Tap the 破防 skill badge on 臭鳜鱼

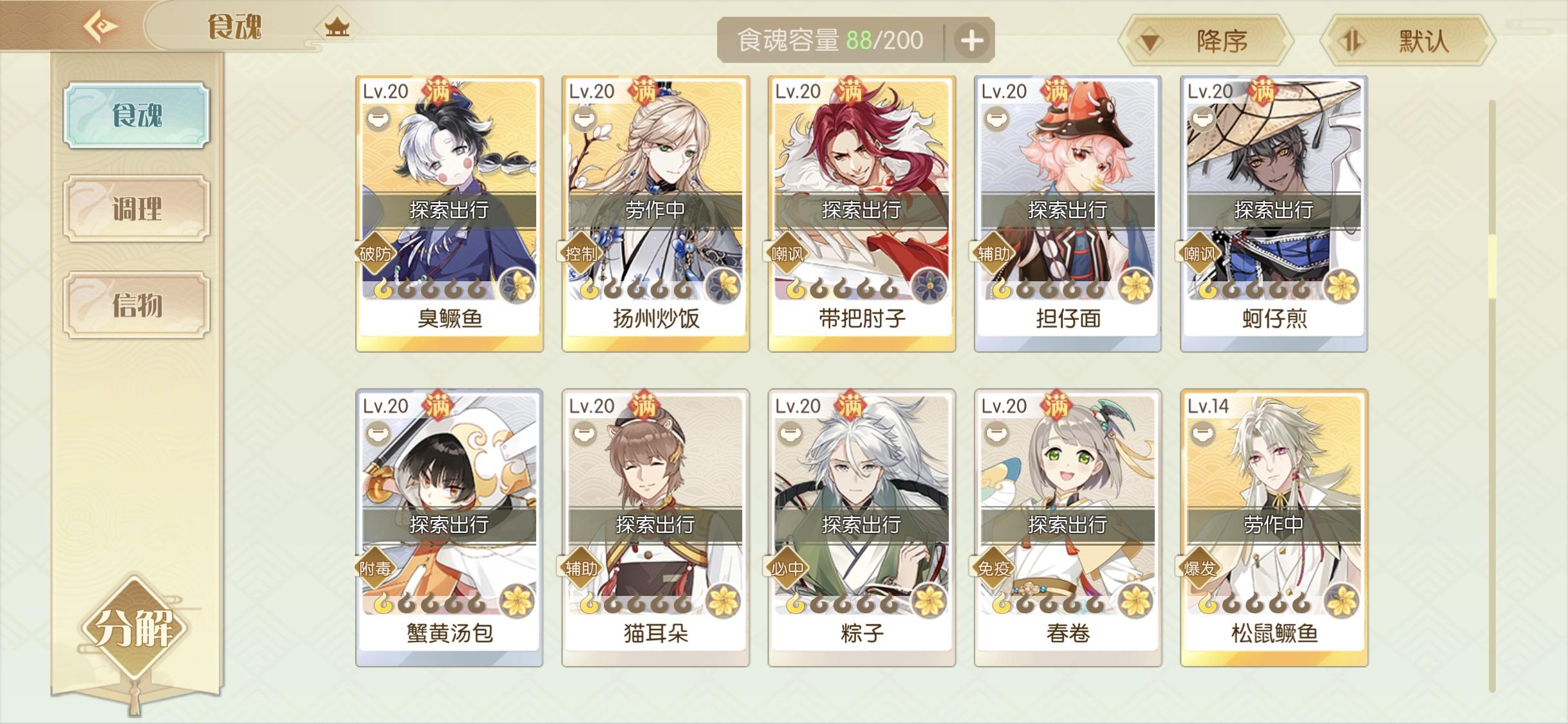click(375, 254)
